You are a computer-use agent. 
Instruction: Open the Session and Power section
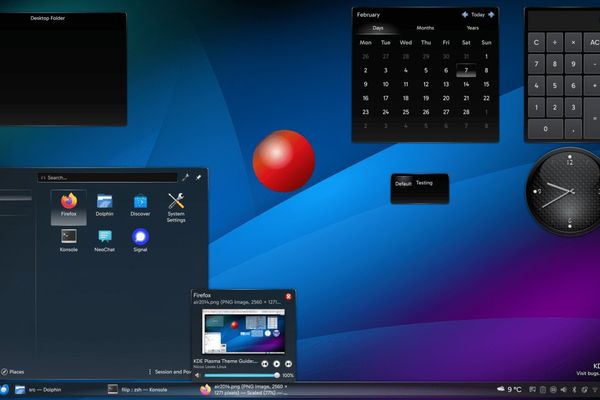pos(173,372)
